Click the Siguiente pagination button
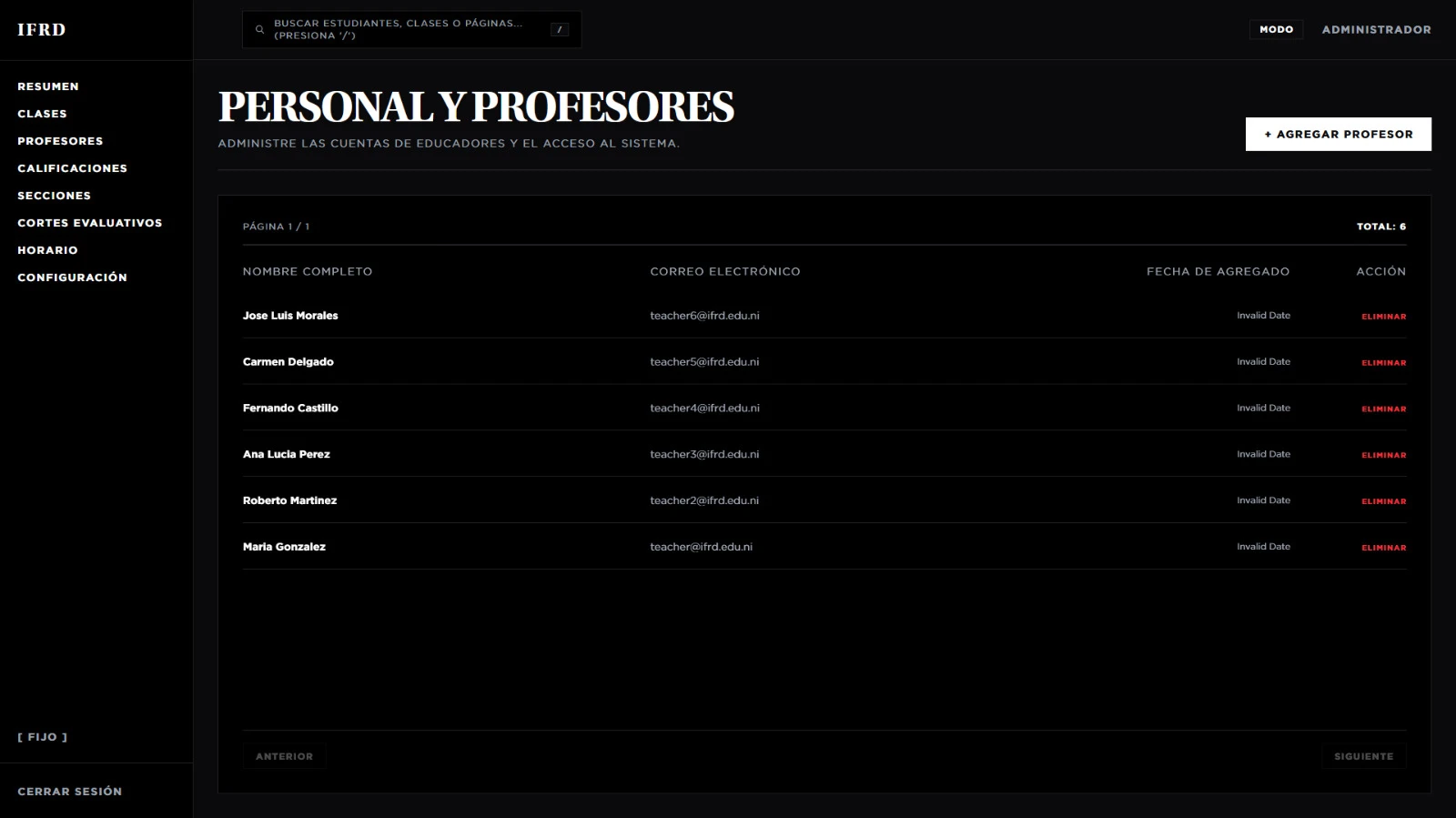This screenshot has width=1456, height=818. (x=1363, y=756)
